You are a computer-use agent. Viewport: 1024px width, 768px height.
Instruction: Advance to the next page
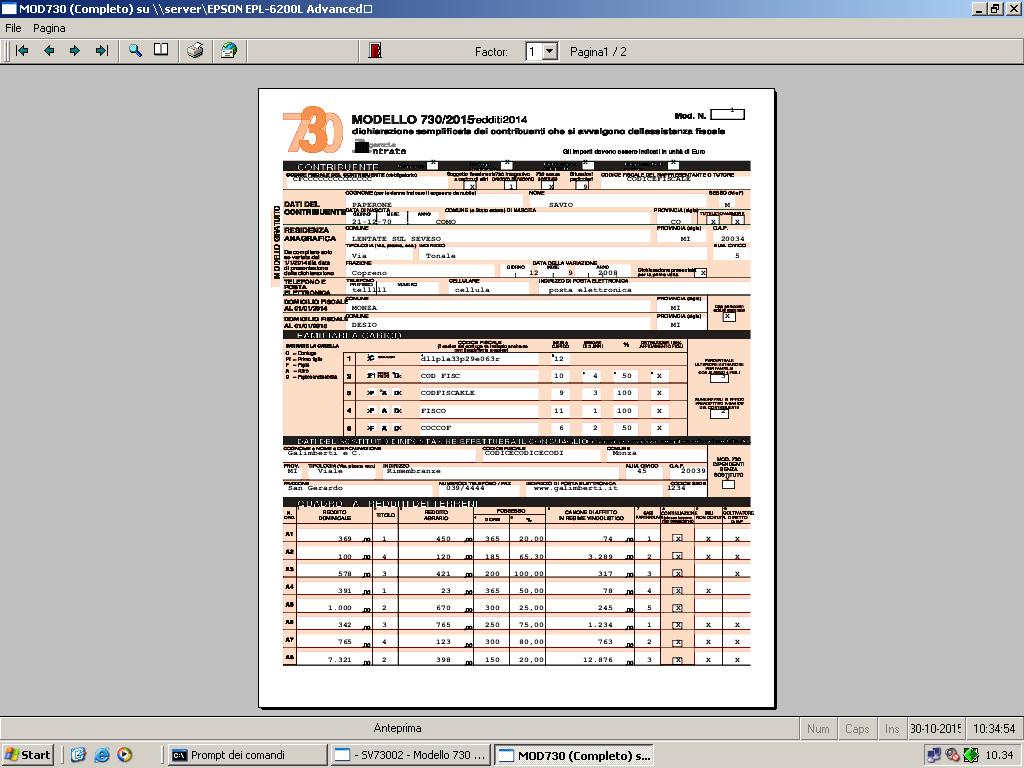pos(75,51)
